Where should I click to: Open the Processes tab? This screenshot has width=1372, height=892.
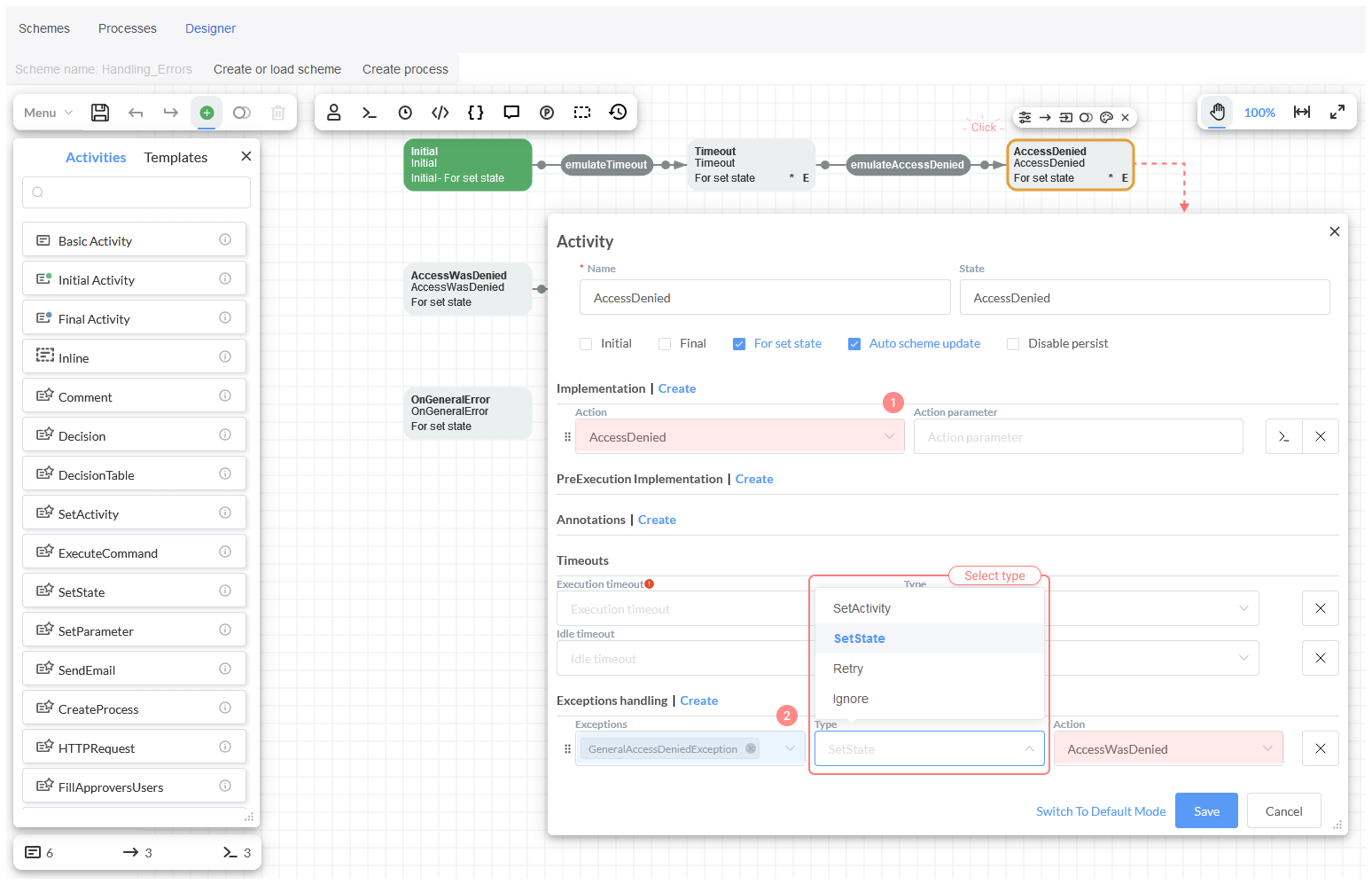pyautogui.click(x=128, y=28)
